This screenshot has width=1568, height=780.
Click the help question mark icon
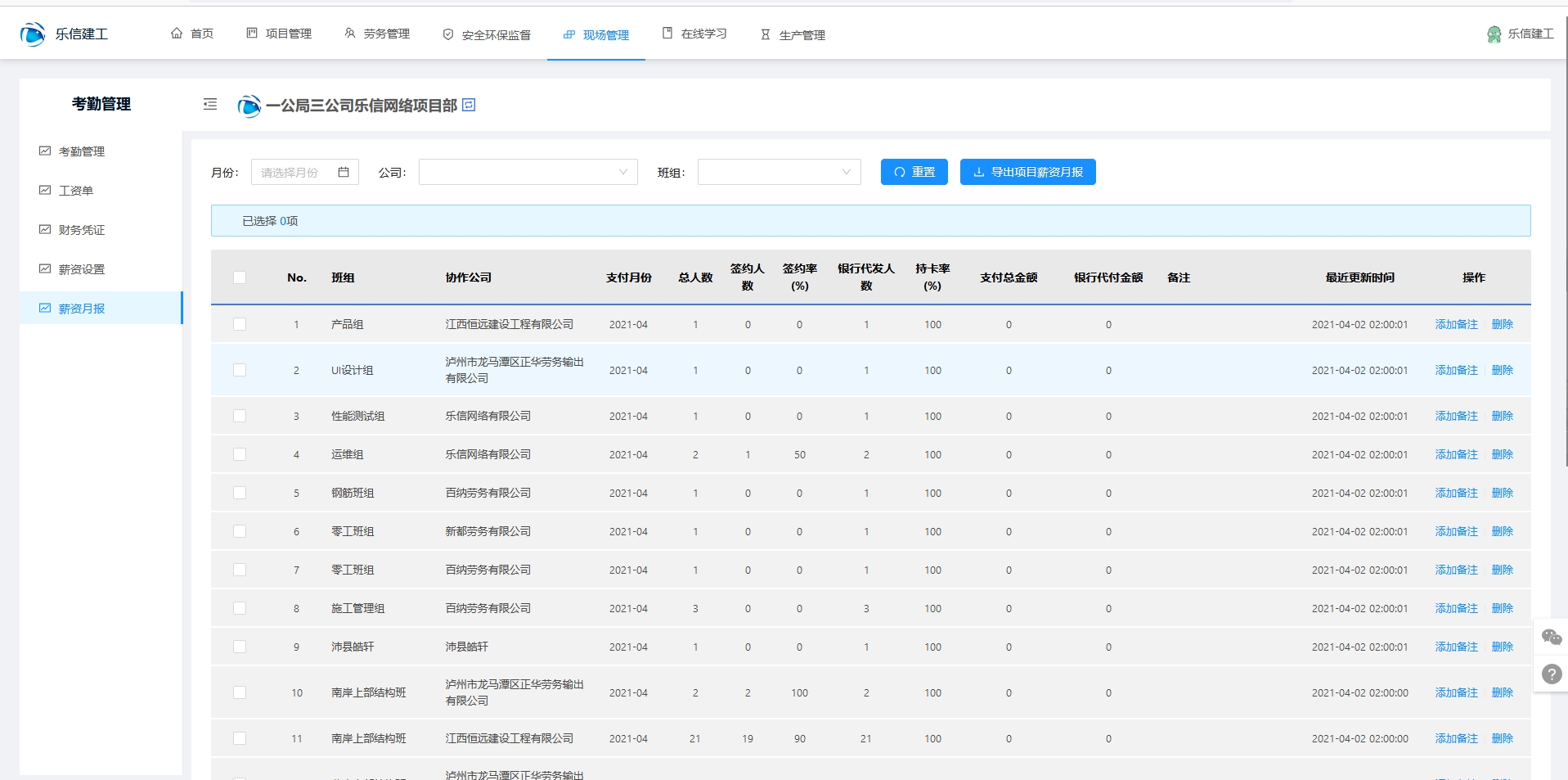1551,674
